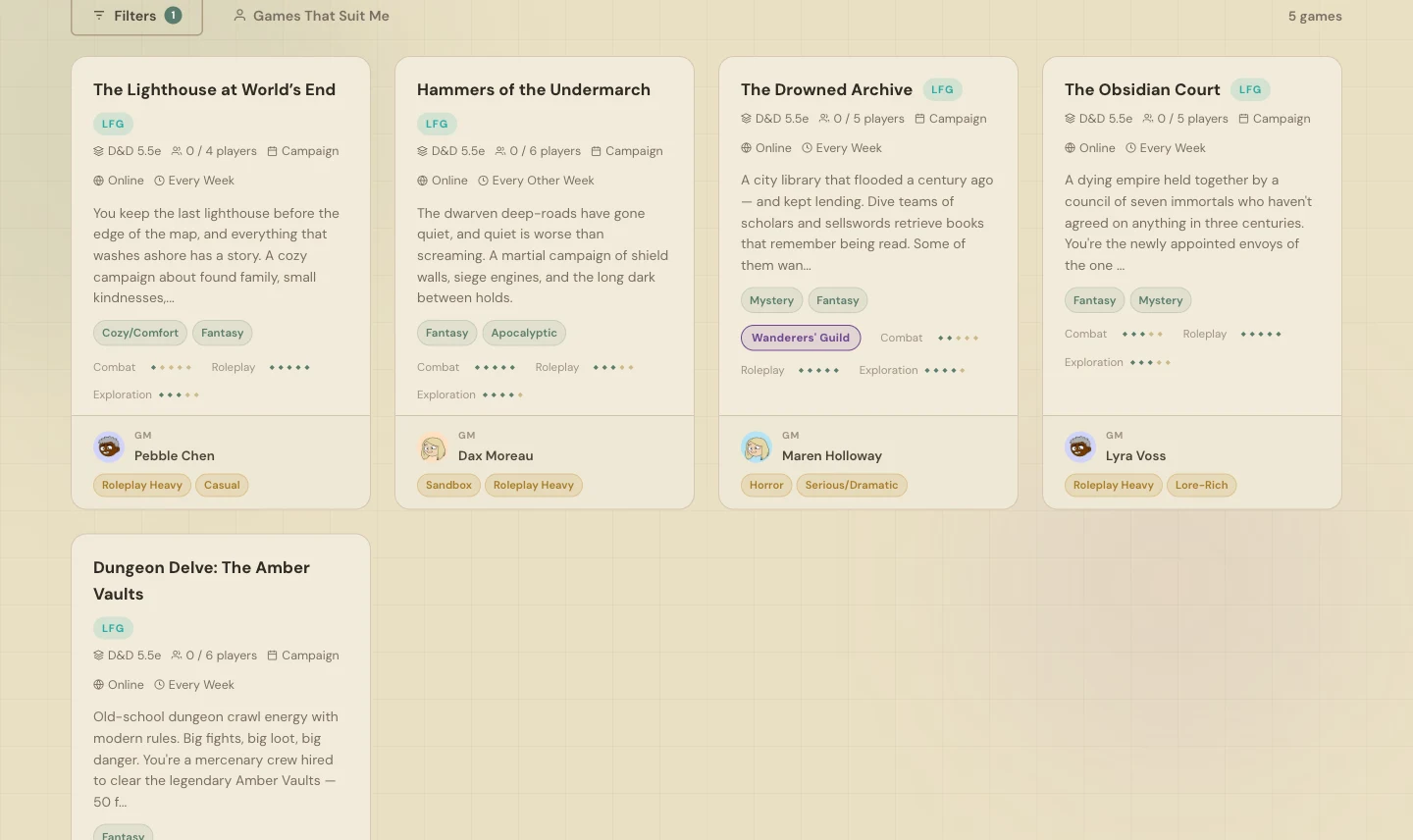Image resolution: width=1413 pixels, height=840 pixels.
Task: Open Hammers of the Undermarch title
Action: coord(534,89)
